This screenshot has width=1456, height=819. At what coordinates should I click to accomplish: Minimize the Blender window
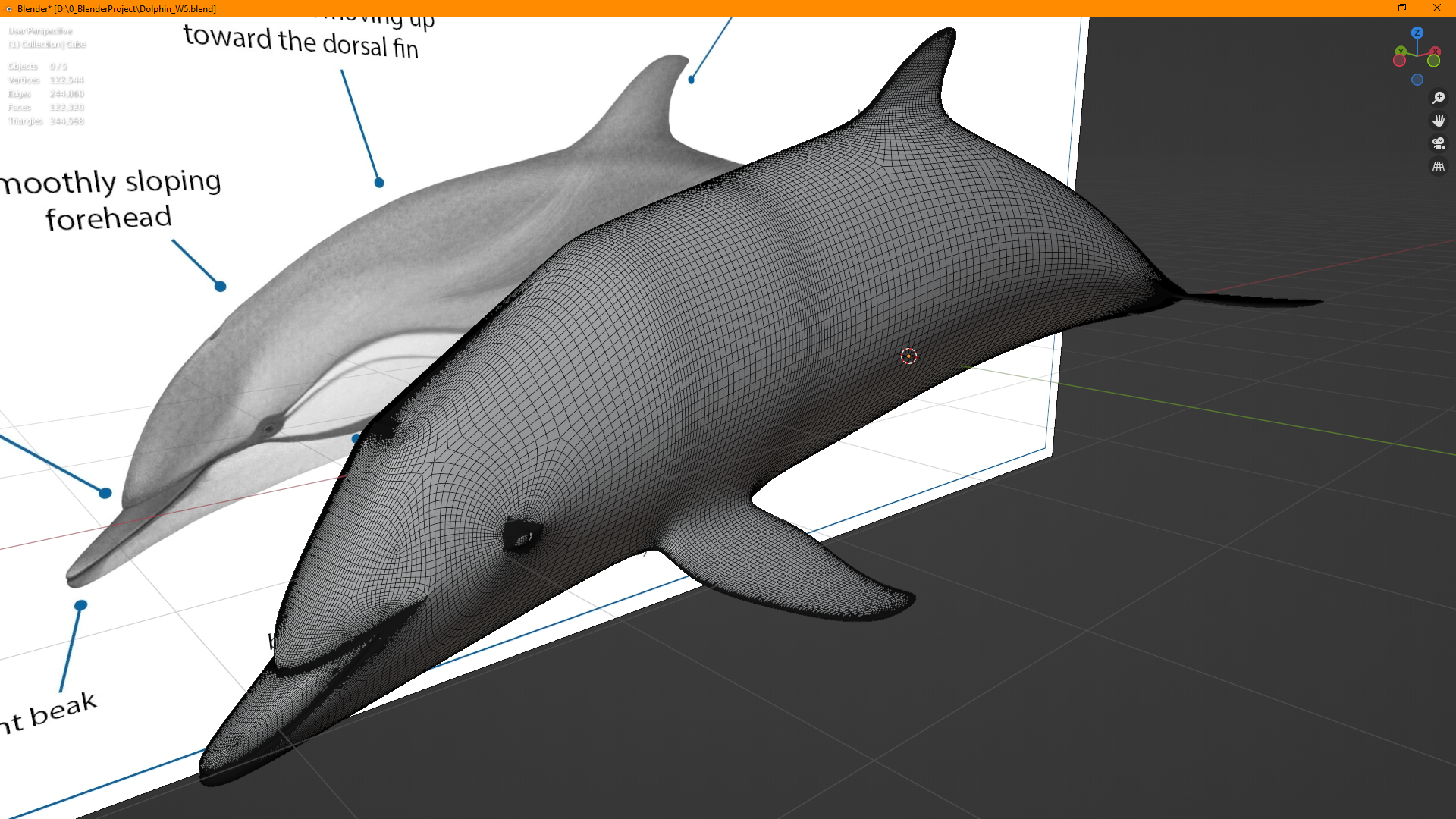point(1368,8)
